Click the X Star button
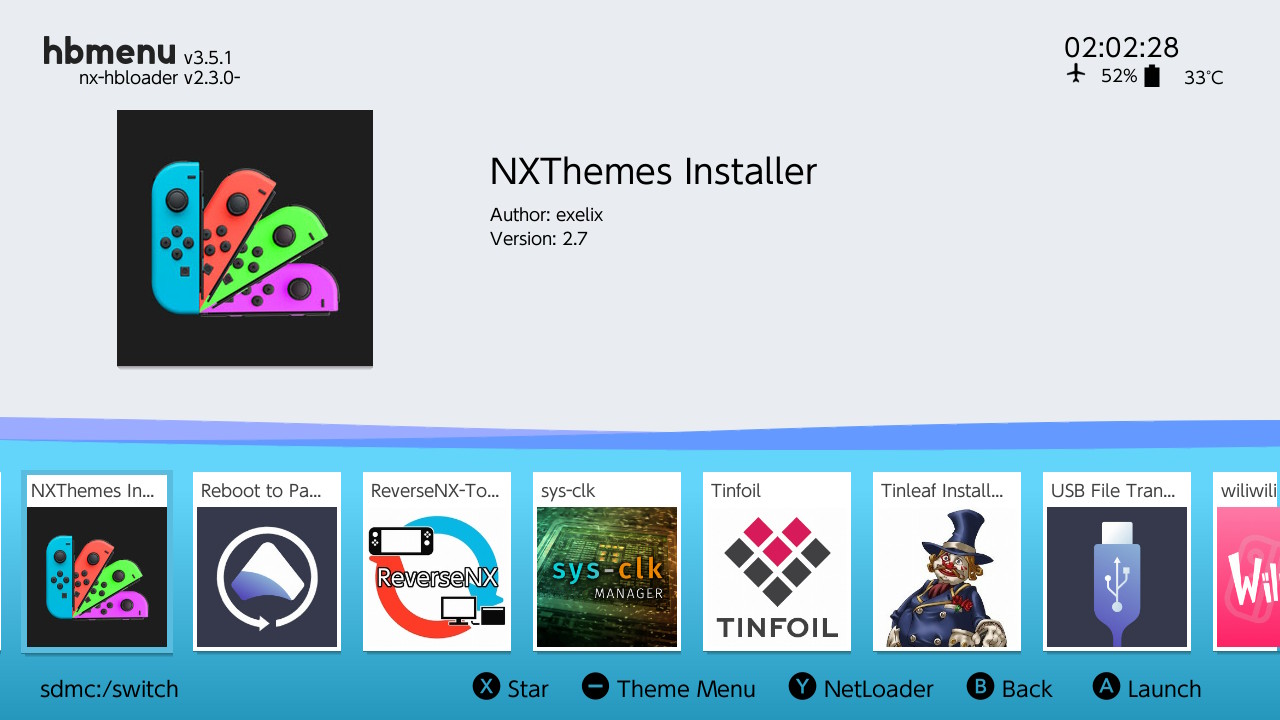 511,688
